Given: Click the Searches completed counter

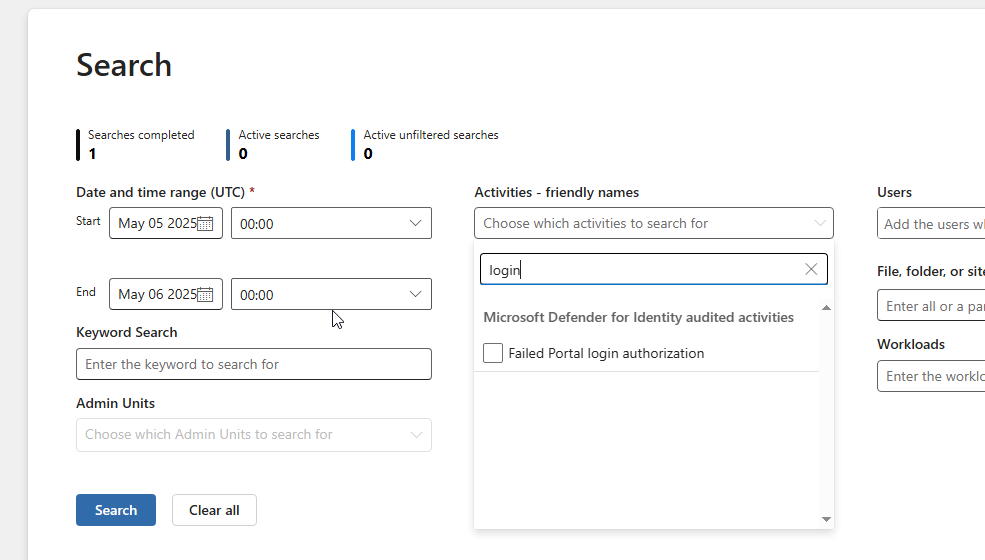Looking at the screenshot, I should [x=136, y=145].
